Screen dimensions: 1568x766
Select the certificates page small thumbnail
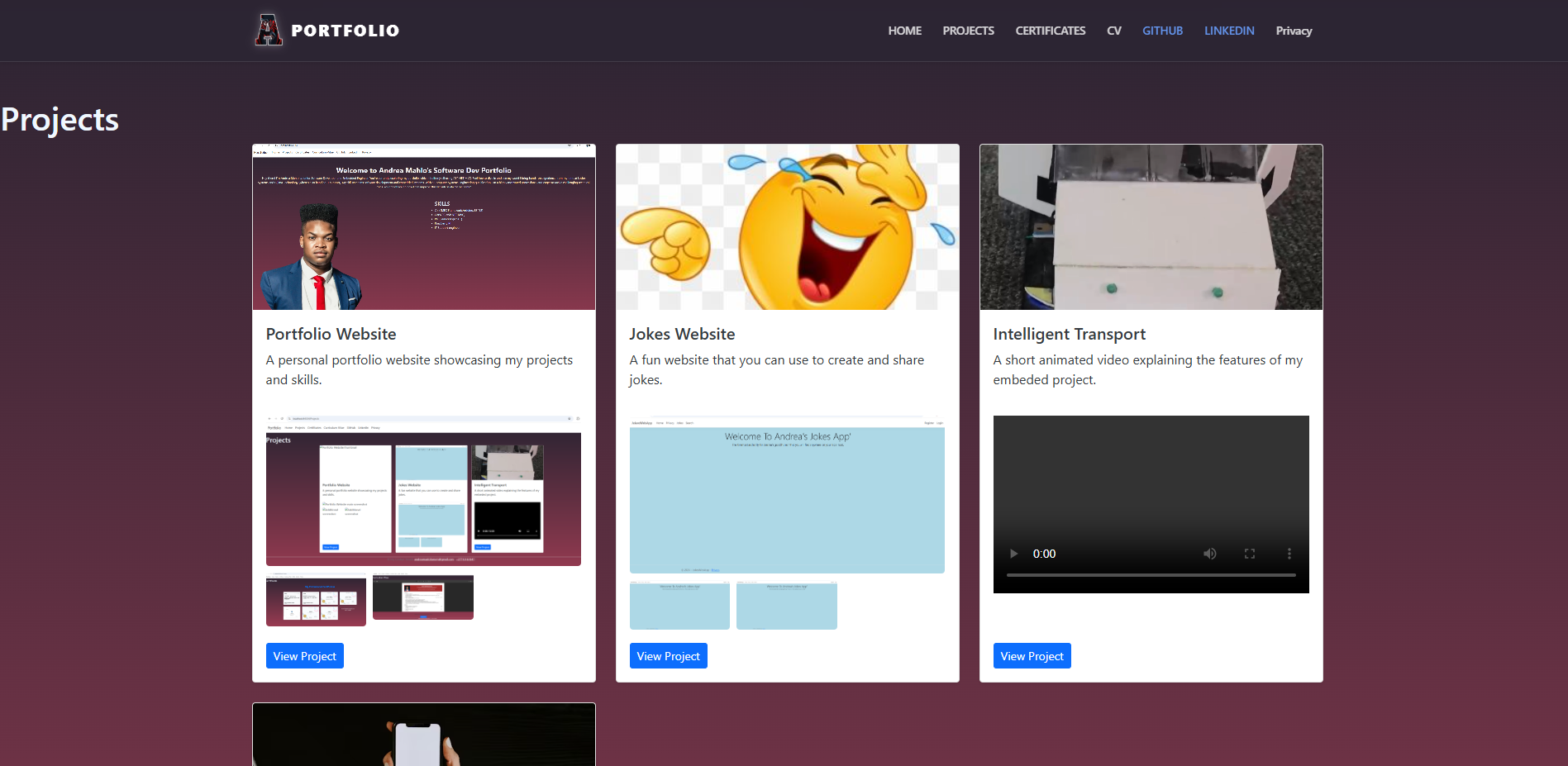point(316,600)
